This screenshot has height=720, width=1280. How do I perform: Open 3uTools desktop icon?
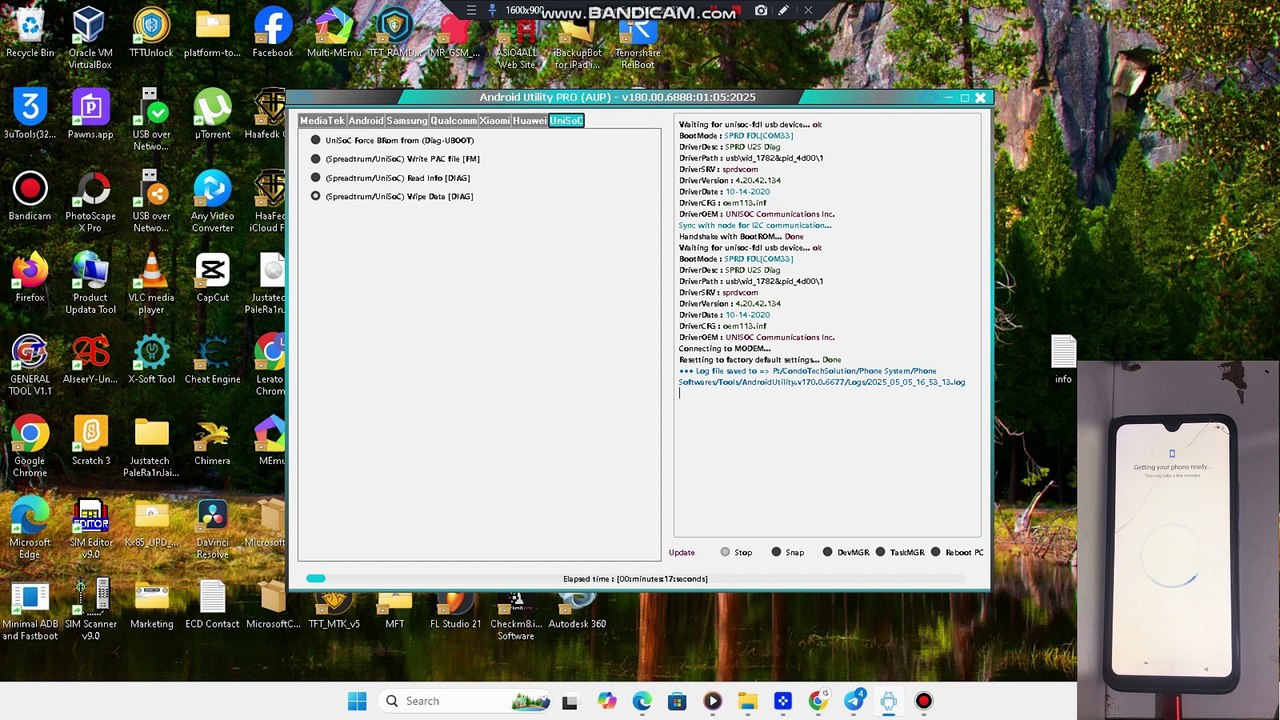coord(30,114)
